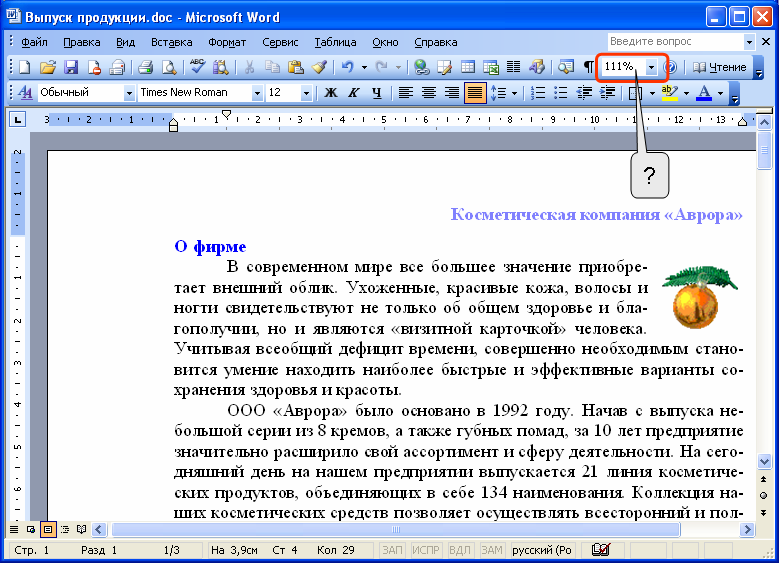Click the Чтение reading mode button

point(719,67)
